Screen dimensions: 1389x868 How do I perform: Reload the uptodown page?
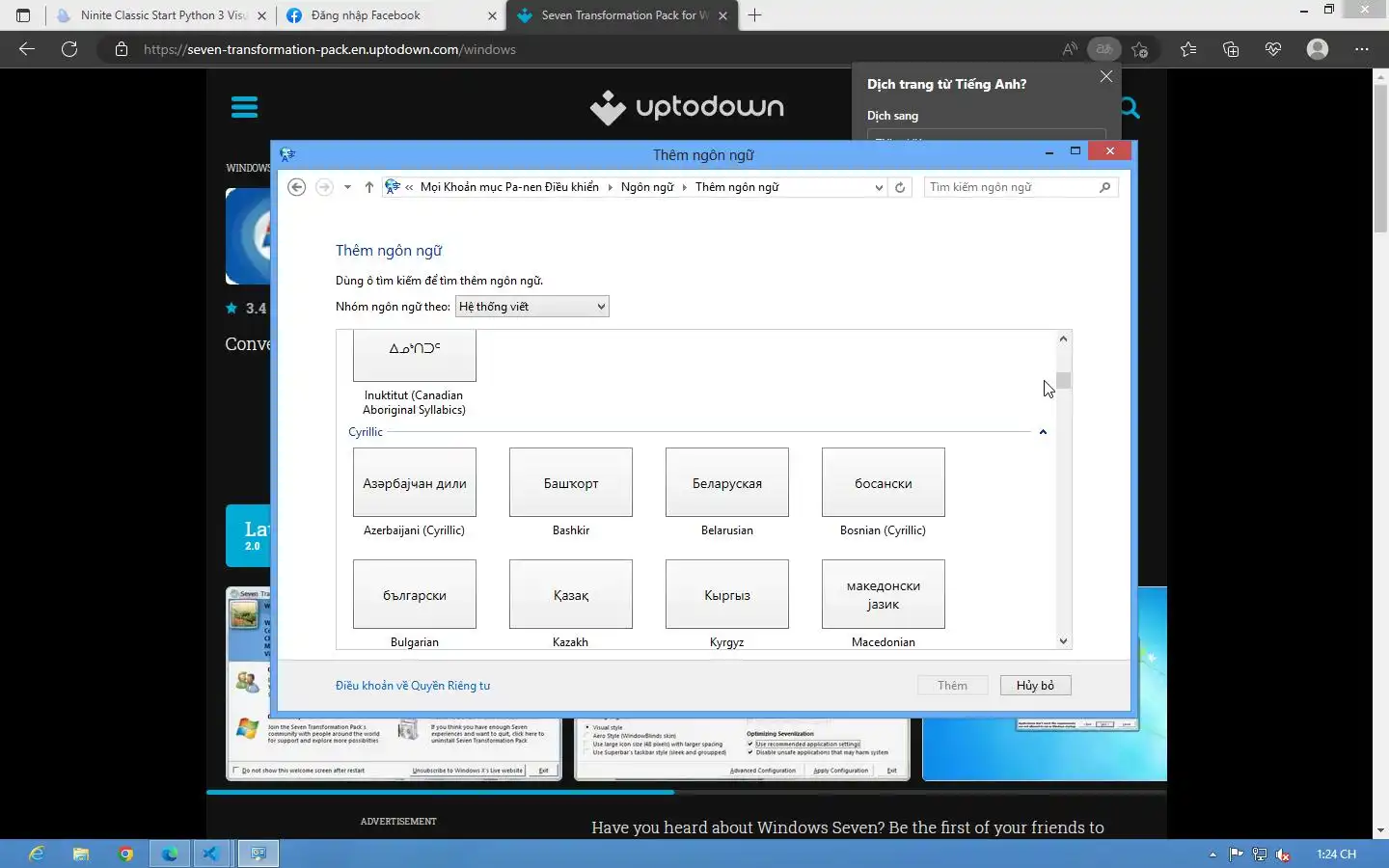[69, 49]
